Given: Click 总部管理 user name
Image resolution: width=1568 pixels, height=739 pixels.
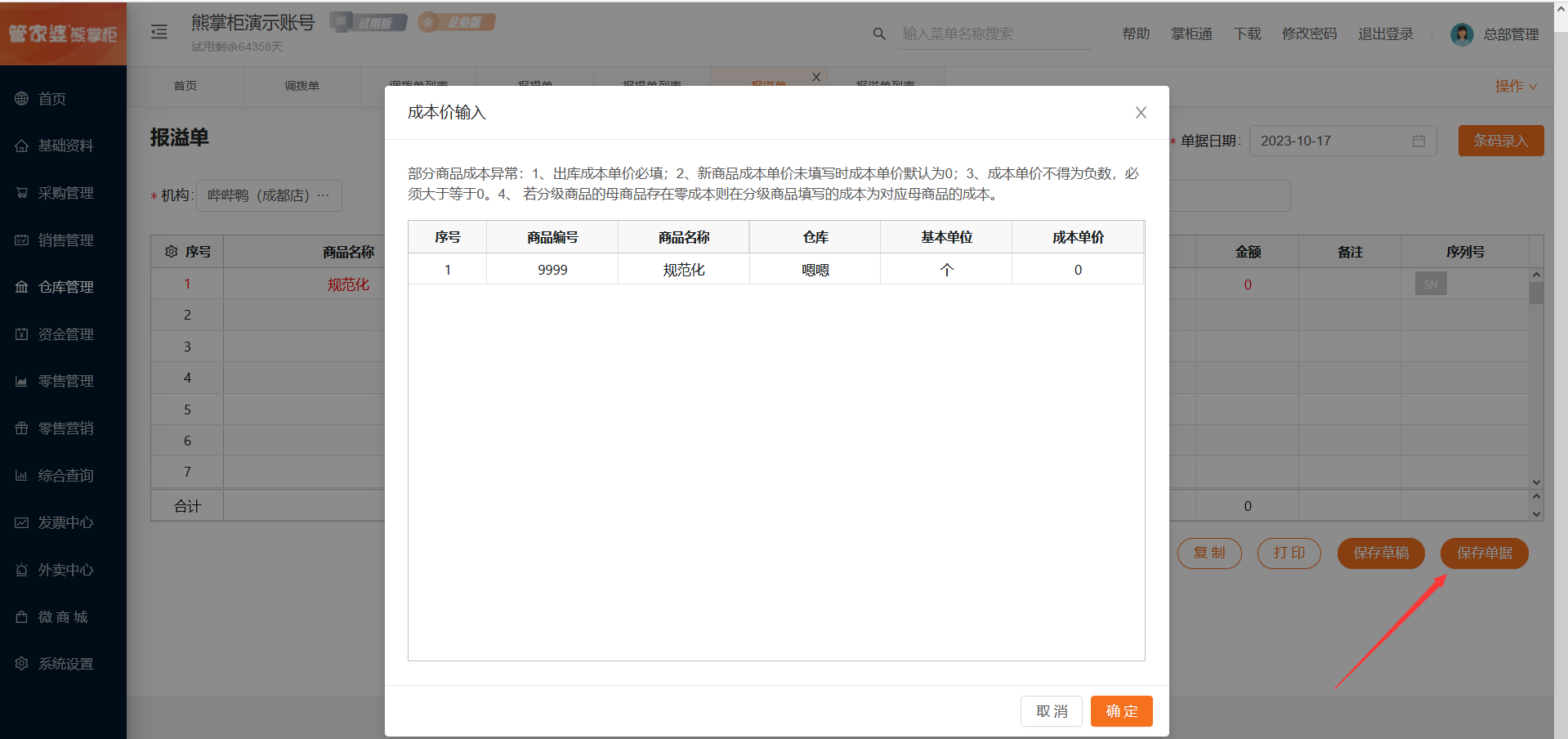Looking at the screenshot, I should tap(1511, 34).
